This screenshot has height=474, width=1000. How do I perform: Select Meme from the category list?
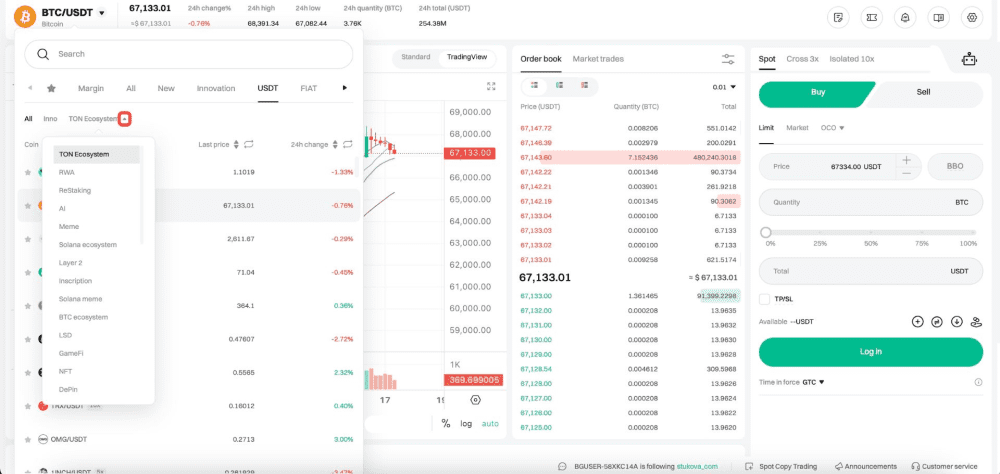[x=69, y=227]
